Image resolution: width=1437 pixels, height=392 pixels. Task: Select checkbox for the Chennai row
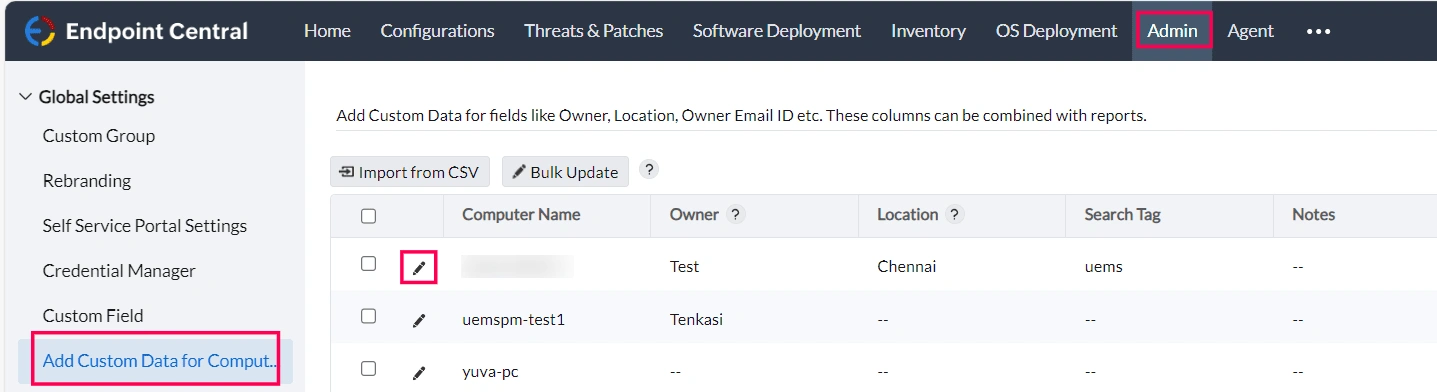point(368,264)
